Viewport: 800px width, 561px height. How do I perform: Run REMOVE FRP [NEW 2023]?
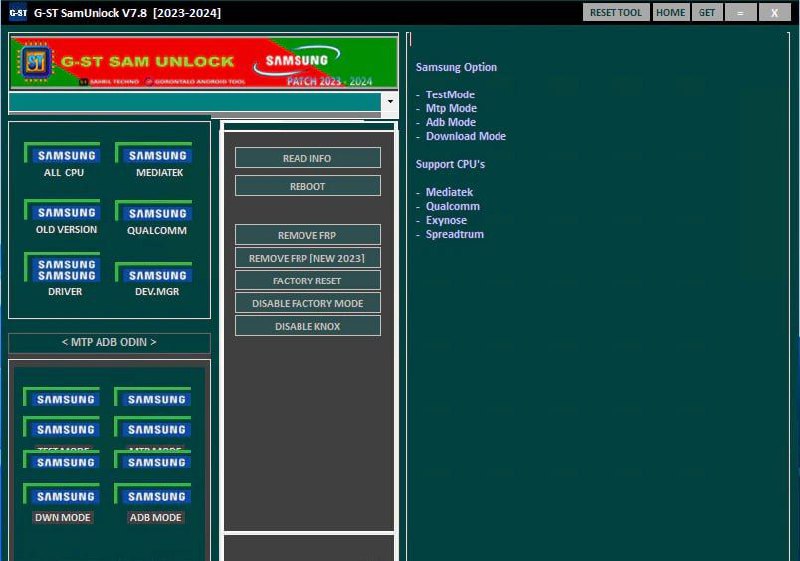308,258
